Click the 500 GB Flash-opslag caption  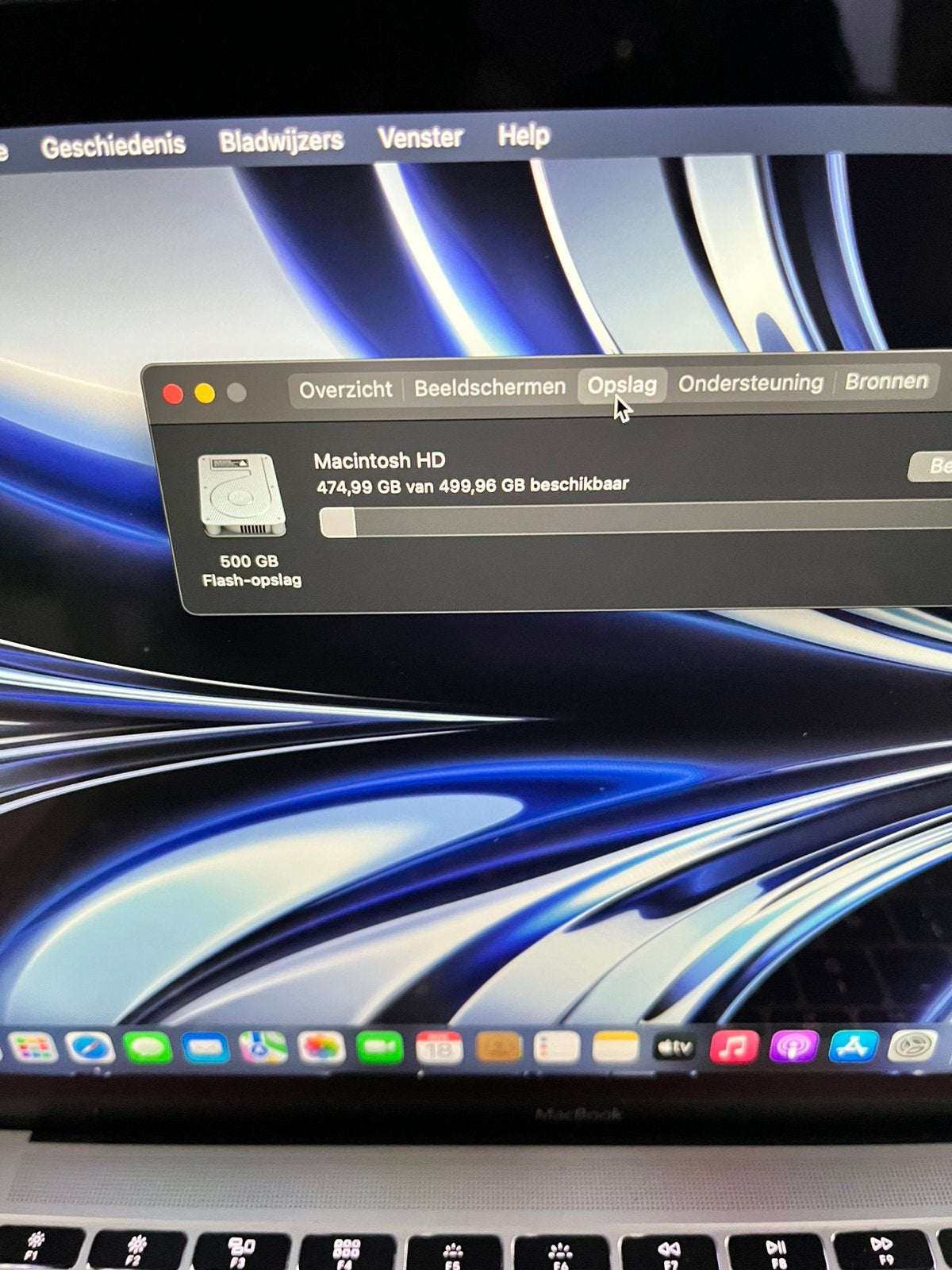coord(251,571)
